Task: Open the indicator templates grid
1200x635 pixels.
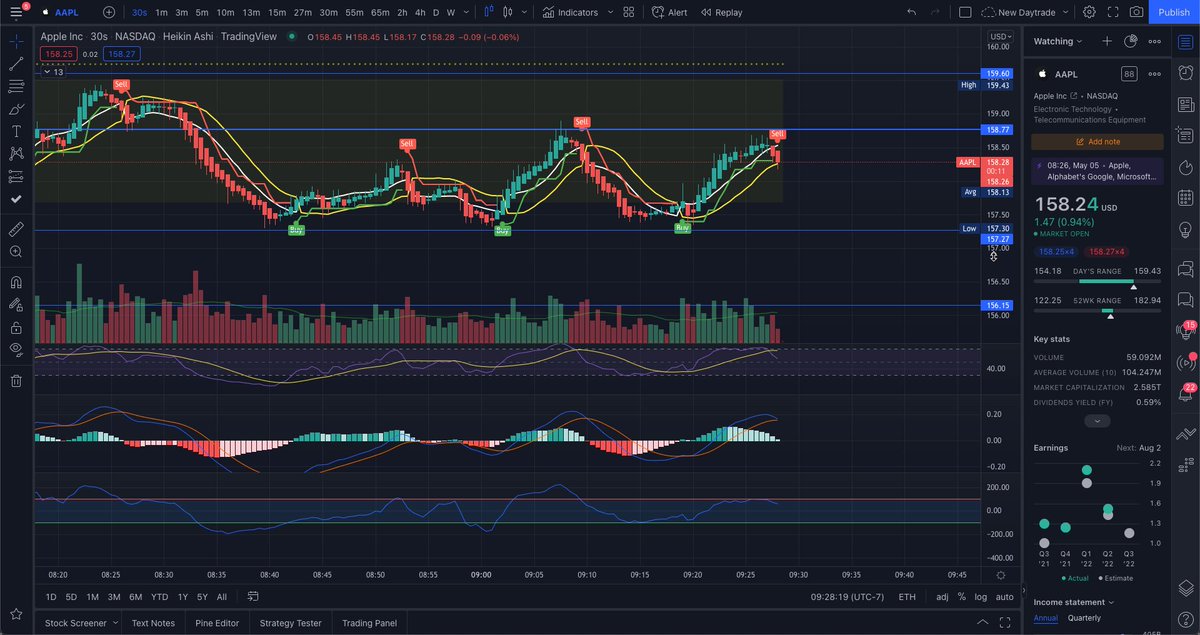Action: pyautogui.click(x=628, y=12)
